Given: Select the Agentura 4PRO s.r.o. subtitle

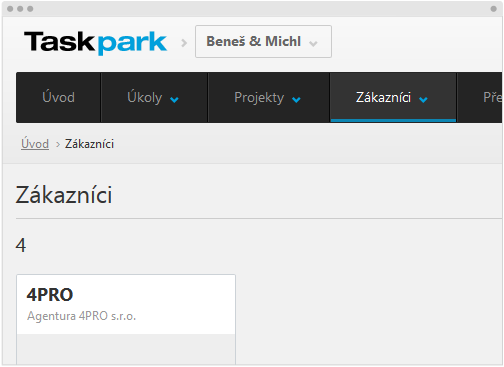Looking at the screenshot, I should click(x=82, y=316).
